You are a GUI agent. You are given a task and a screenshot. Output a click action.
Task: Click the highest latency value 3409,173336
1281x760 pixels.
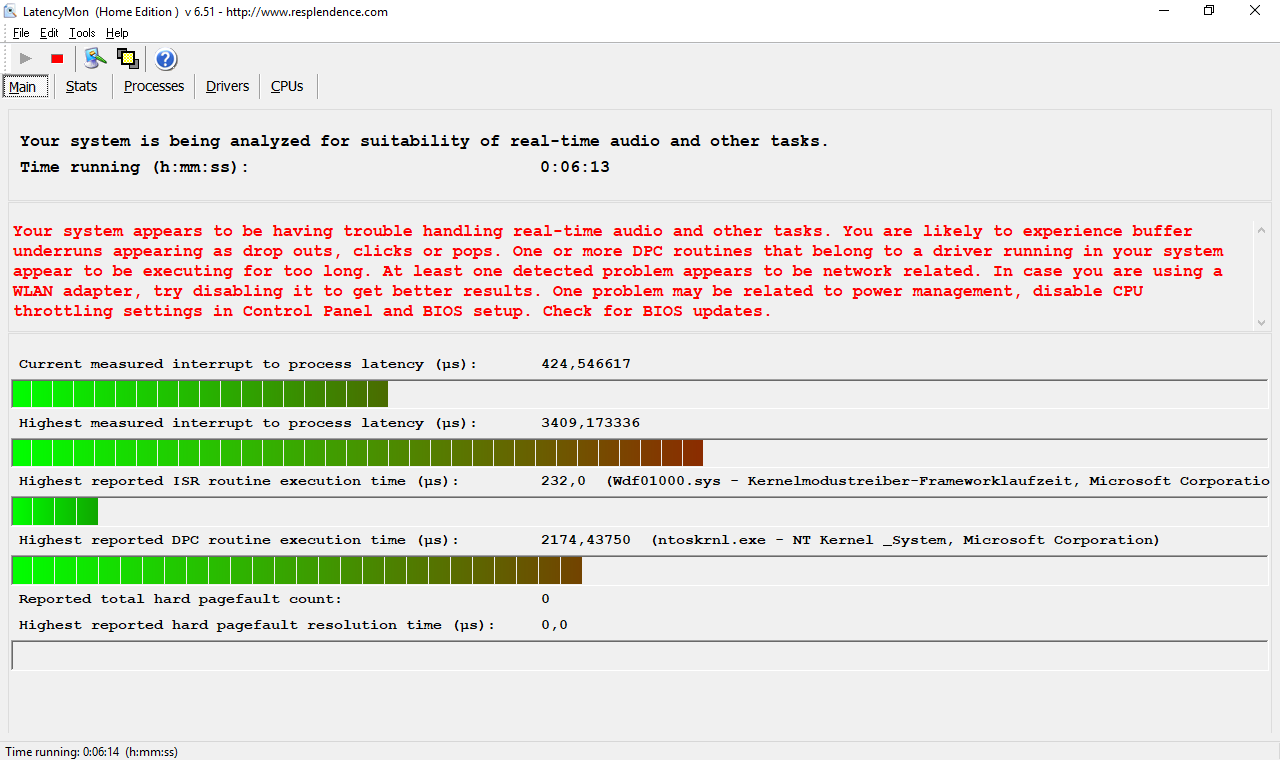590,423
